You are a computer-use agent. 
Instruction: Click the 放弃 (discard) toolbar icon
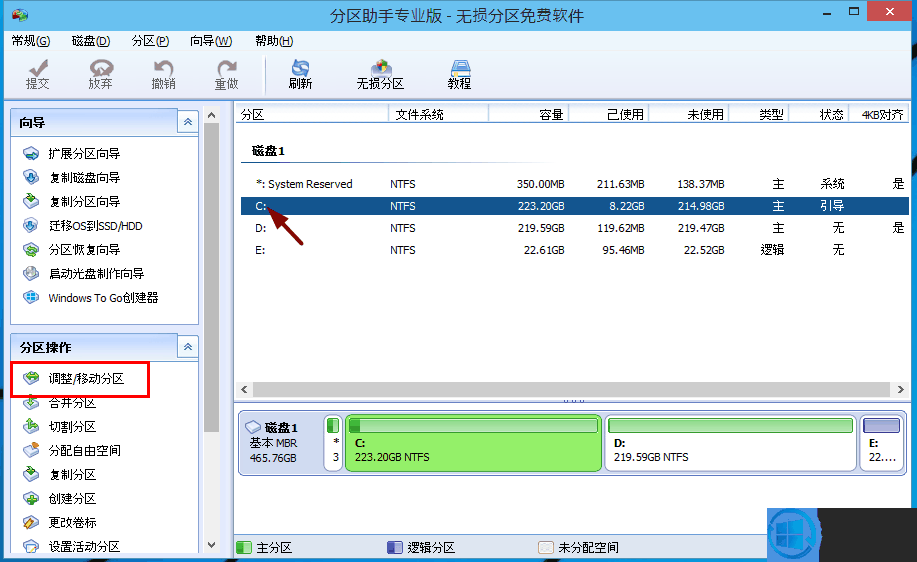pyautogui.click(x=100, y=74)
